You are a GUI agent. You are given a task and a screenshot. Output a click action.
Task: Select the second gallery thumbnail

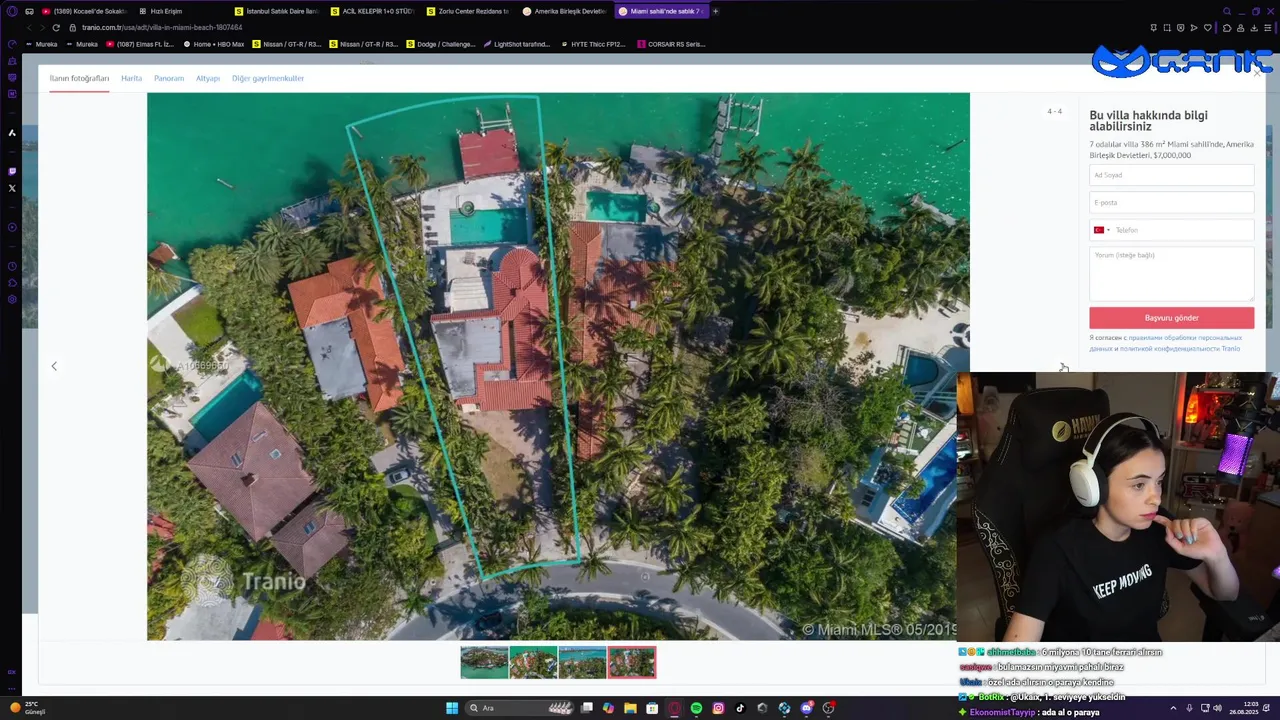(x=533, y=662)
